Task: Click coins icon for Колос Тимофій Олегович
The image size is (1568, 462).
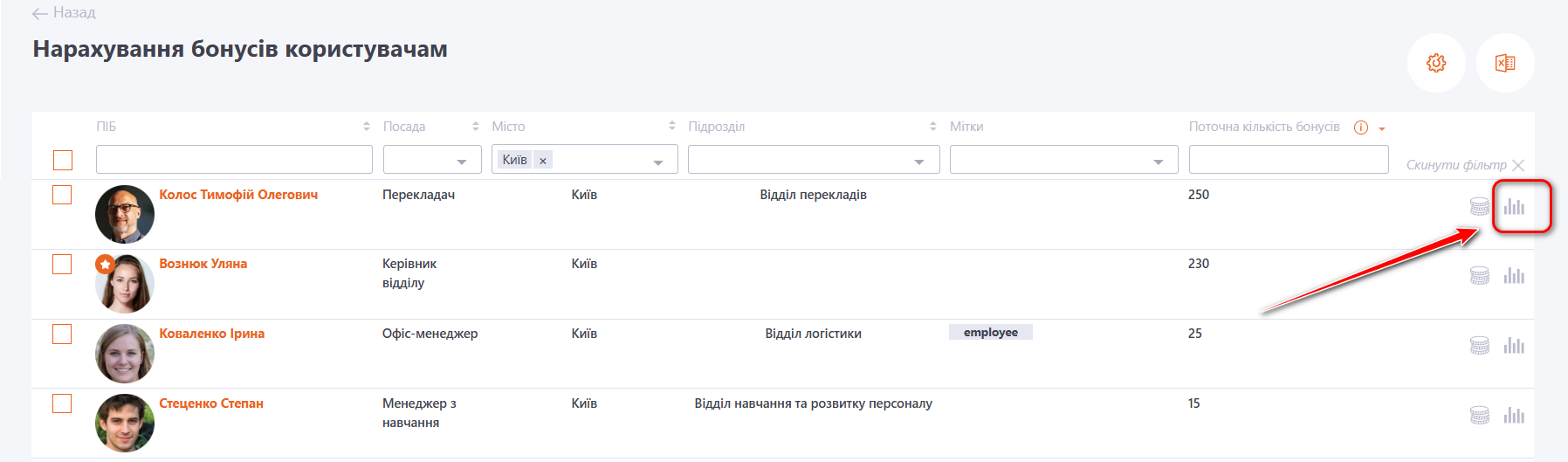Action: [1479, 207]
